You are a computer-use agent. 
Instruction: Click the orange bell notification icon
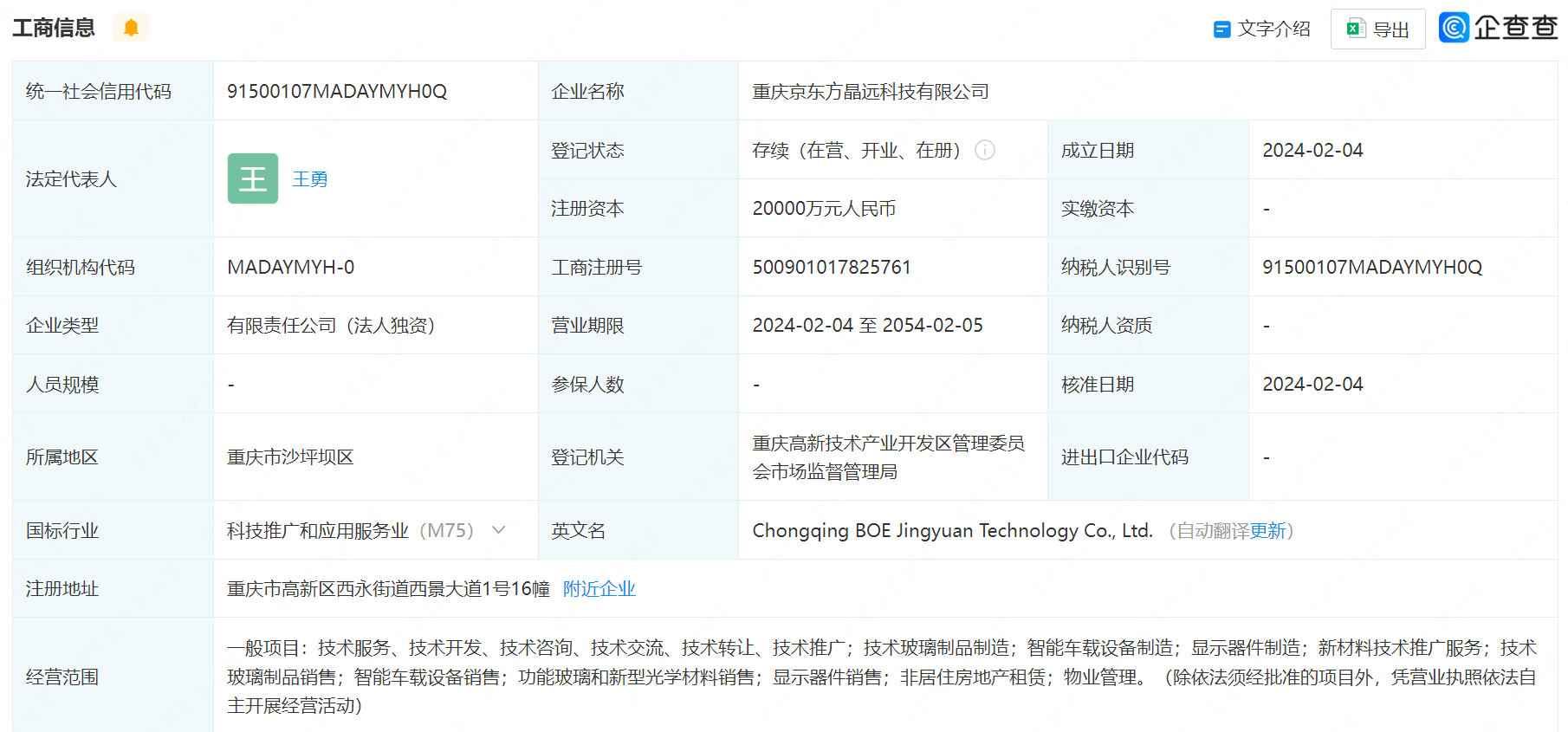131,28
